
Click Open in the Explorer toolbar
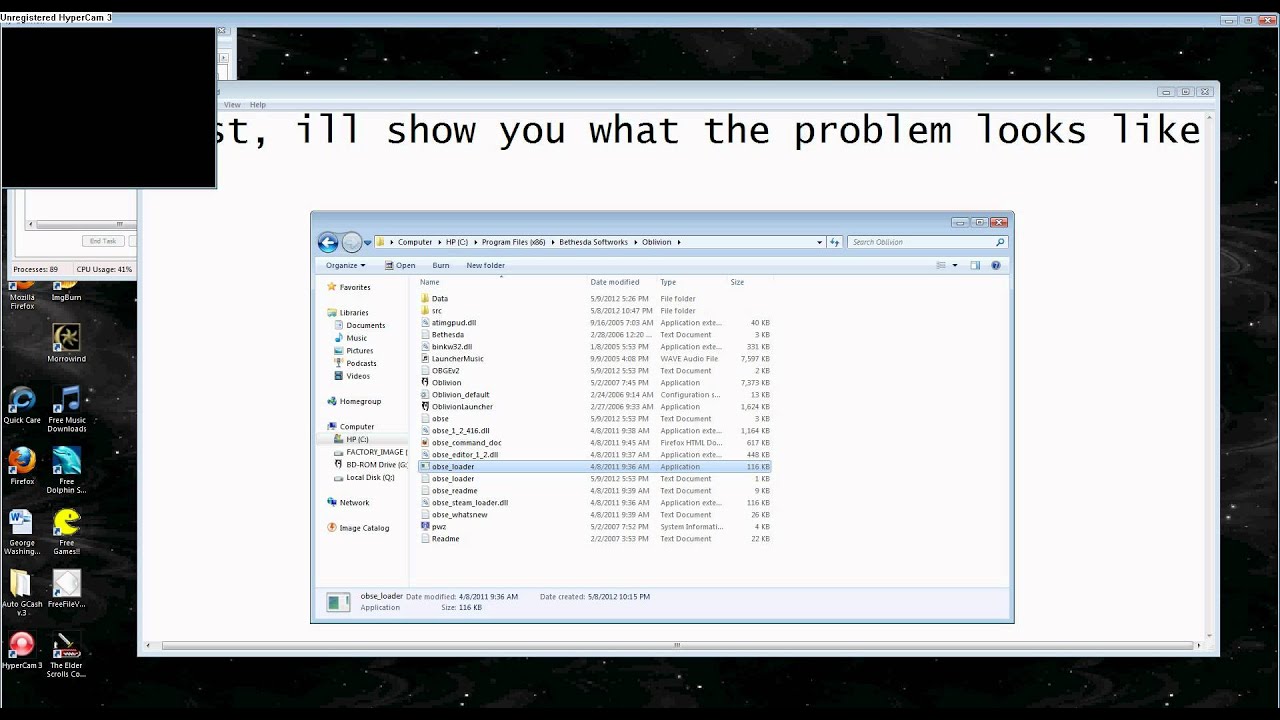pyautogui.click(x=399, y=265)
